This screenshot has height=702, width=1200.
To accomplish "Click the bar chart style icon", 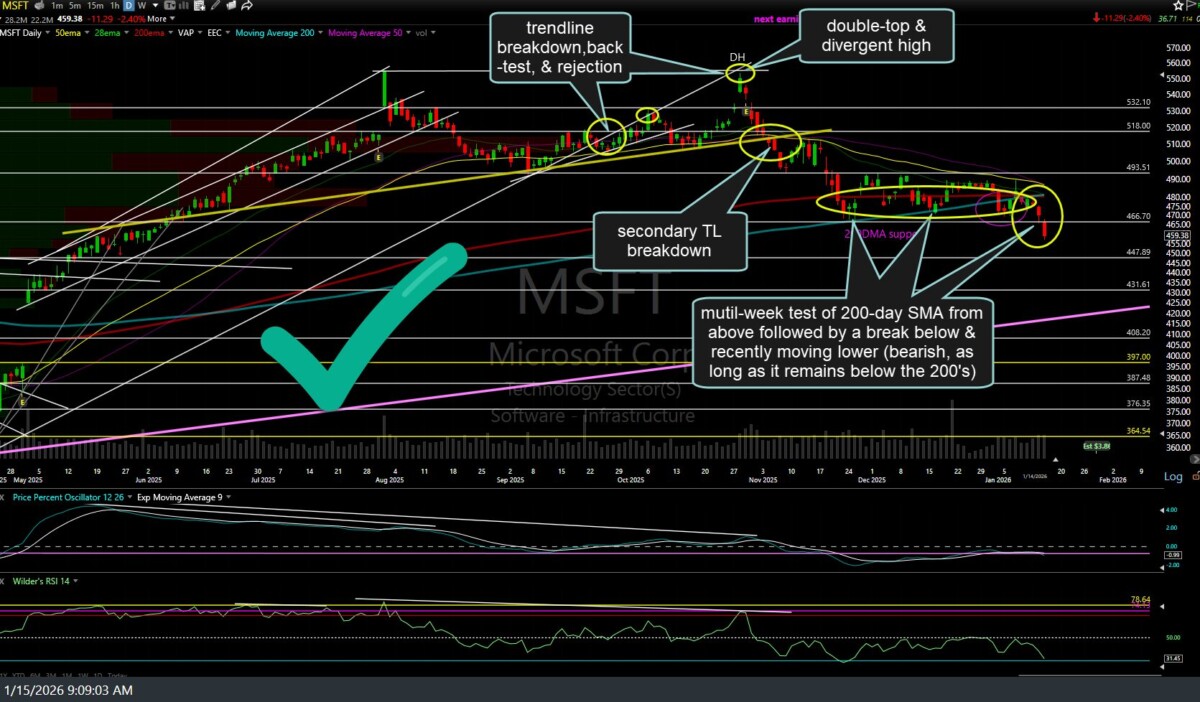I will 183,5.
